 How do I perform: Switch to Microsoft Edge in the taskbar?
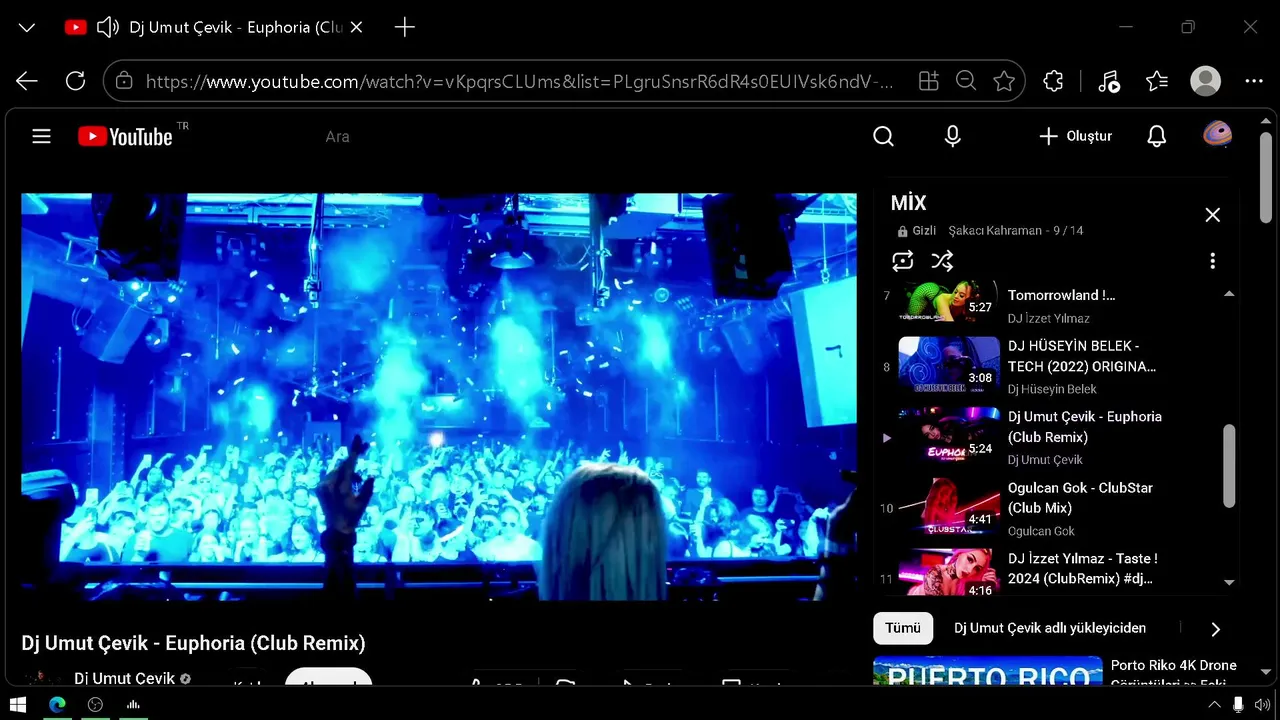click(57, 704)
